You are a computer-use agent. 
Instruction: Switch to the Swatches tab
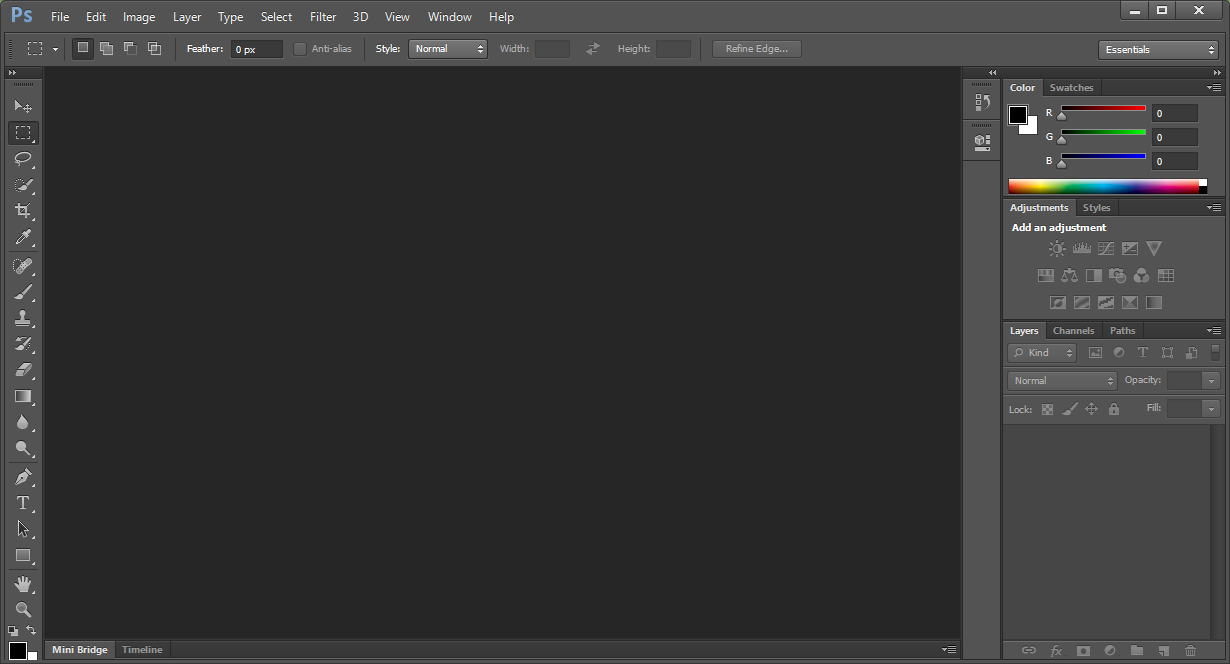pyautogui.click(x=1071, y=88)
